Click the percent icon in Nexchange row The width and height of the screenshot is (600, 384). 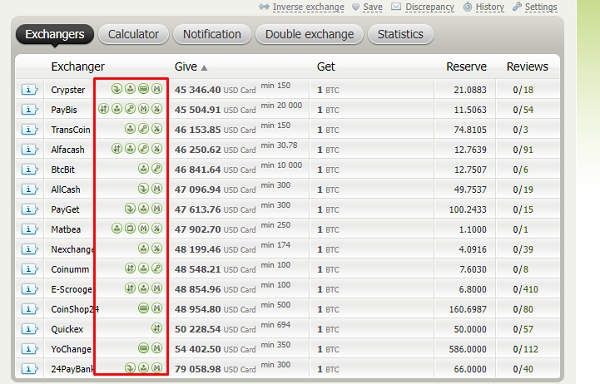point(157,248)
